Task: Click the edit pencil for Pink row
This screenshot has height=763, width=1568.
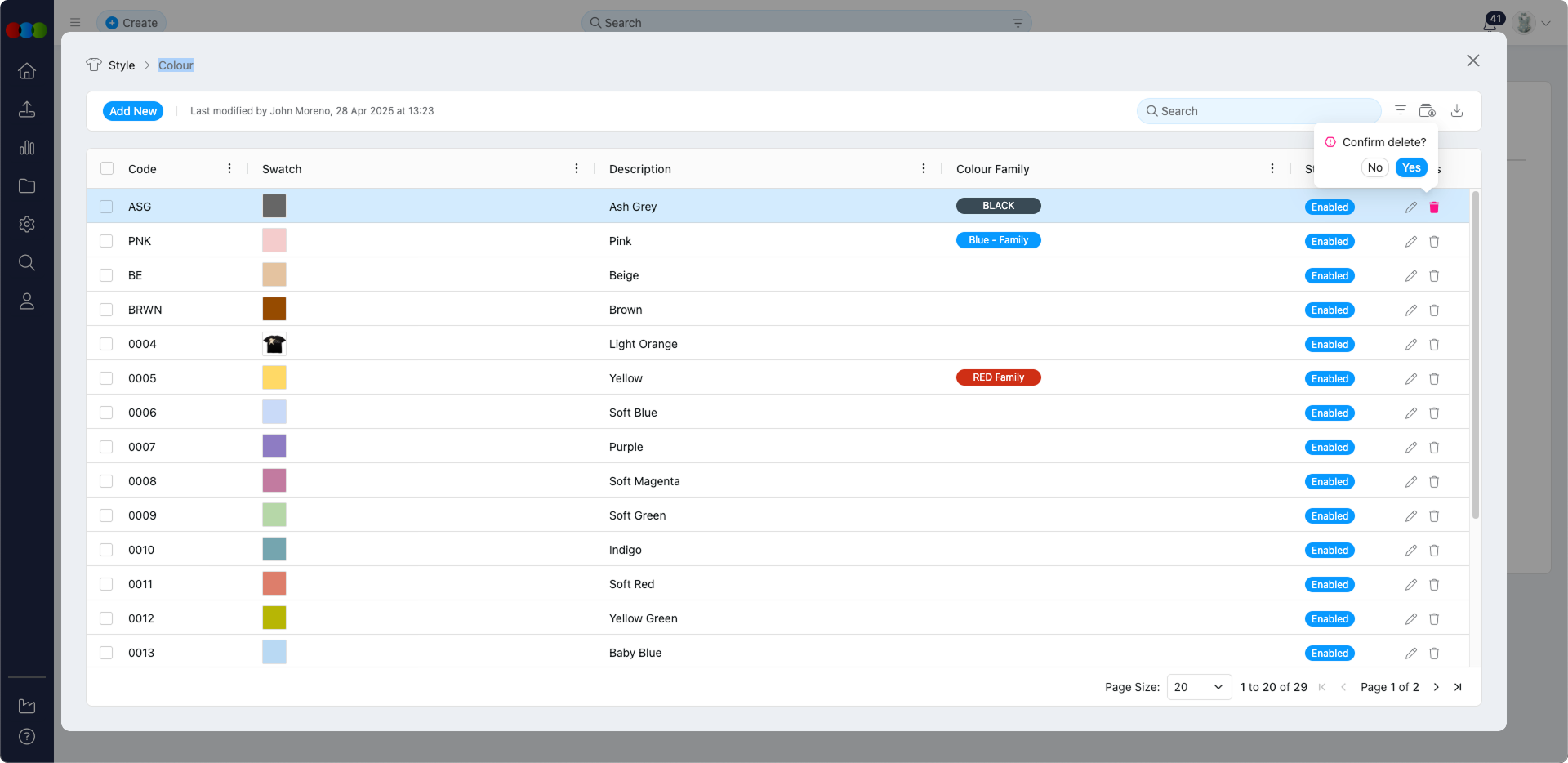Action: click(x=1410, y=242)
